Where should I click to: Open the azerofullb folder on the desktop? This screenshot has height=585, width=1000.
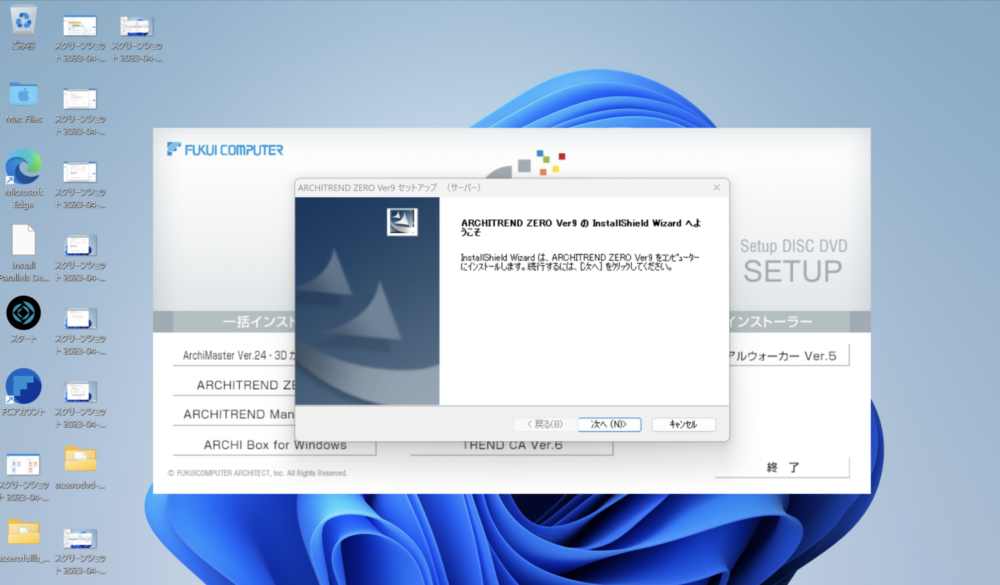[x=24, y=533]
